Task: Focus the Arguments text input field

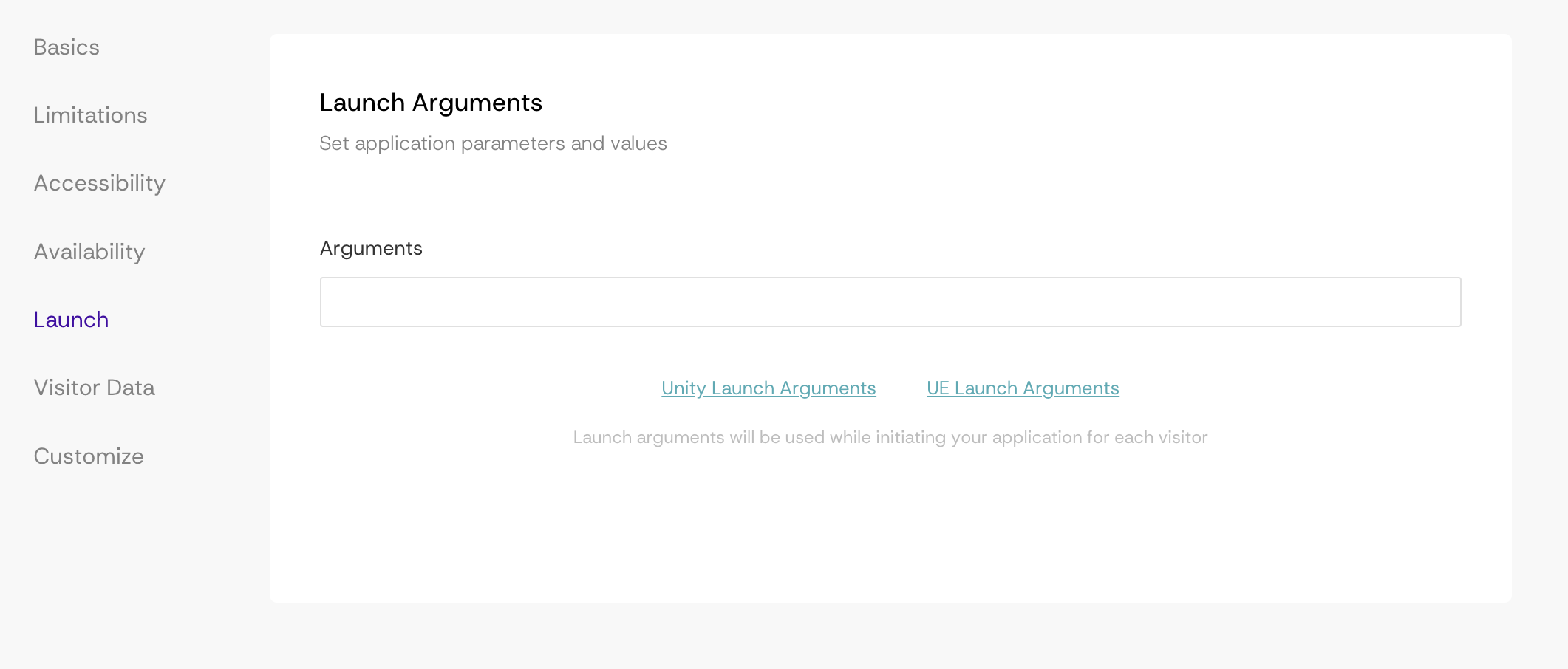Action: (890, 302)
